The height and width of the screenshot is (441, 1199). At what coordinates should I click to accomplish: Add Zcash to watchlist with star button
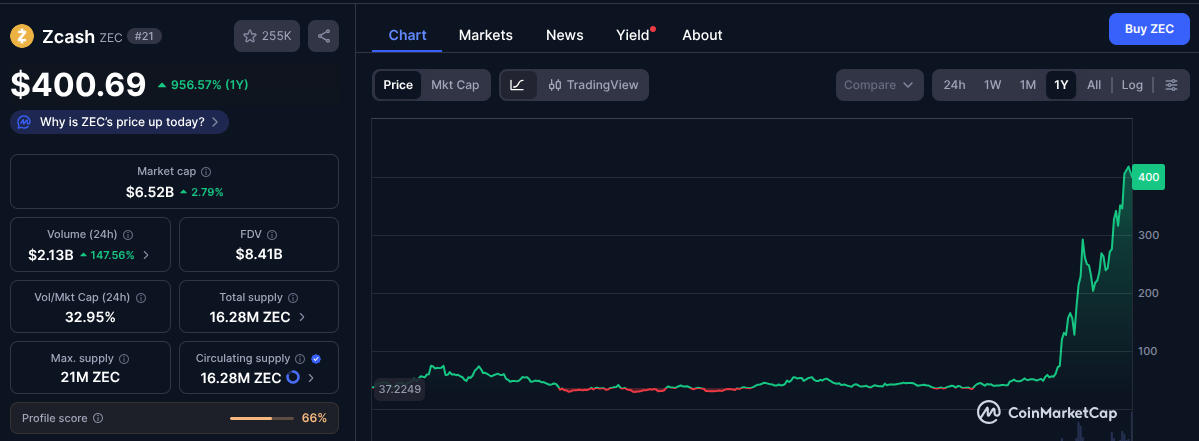click(x=267, y=36)
